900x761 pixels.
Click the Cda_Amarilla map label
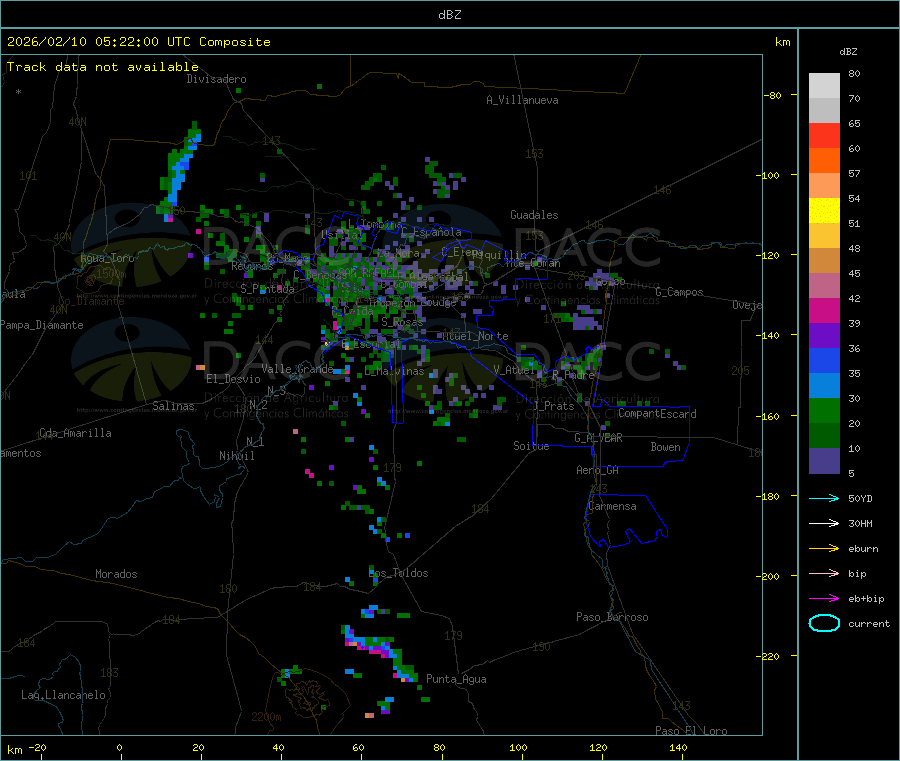[x=75, y=433]
